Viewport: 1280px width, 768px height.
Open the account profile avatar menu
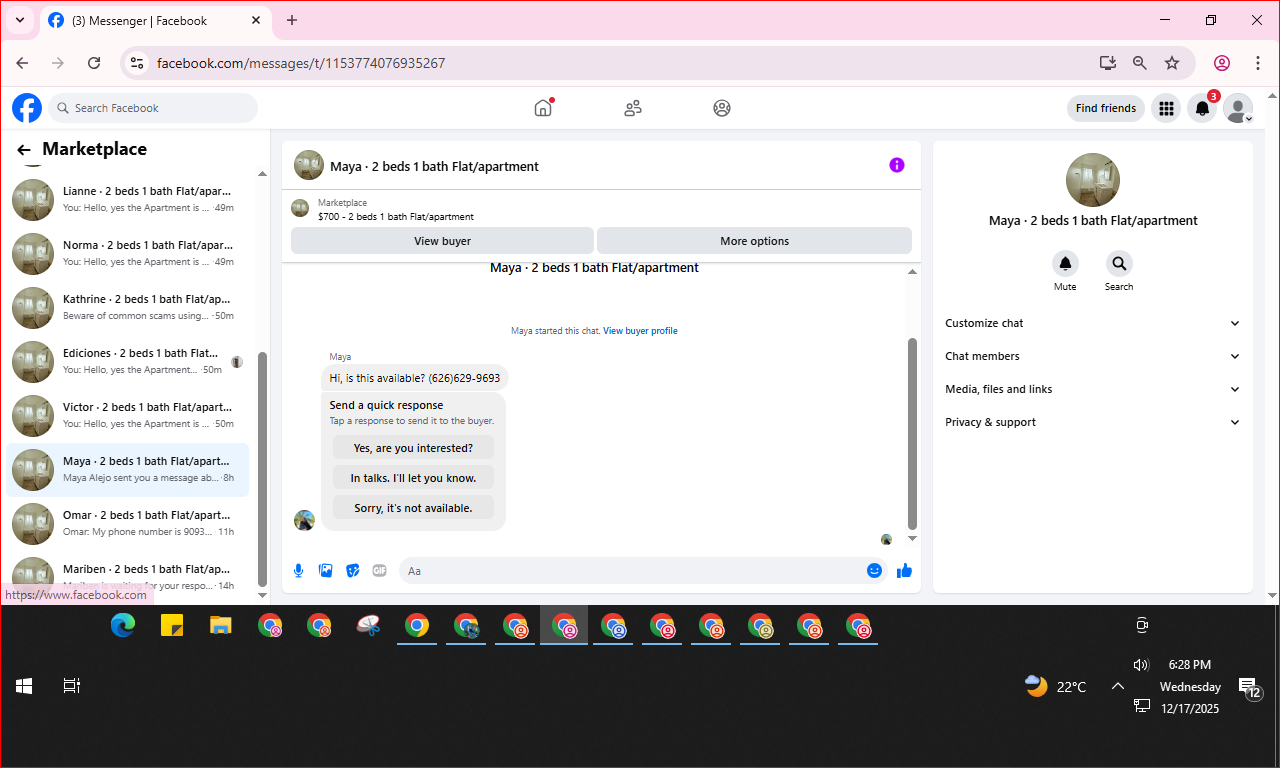1238,108
